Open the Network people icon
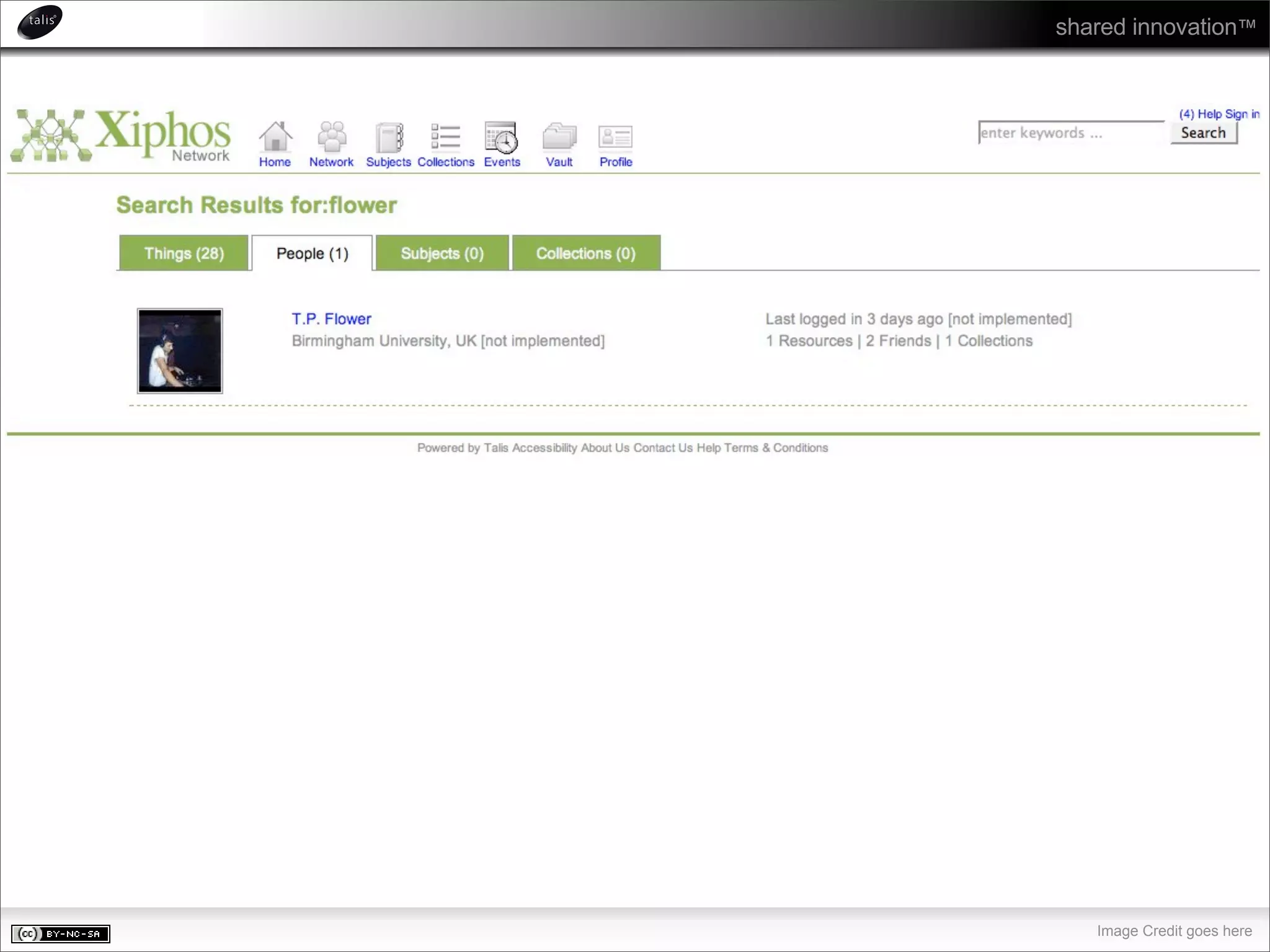The height and width of the screenshot is (952, 1270). point(332,136)
